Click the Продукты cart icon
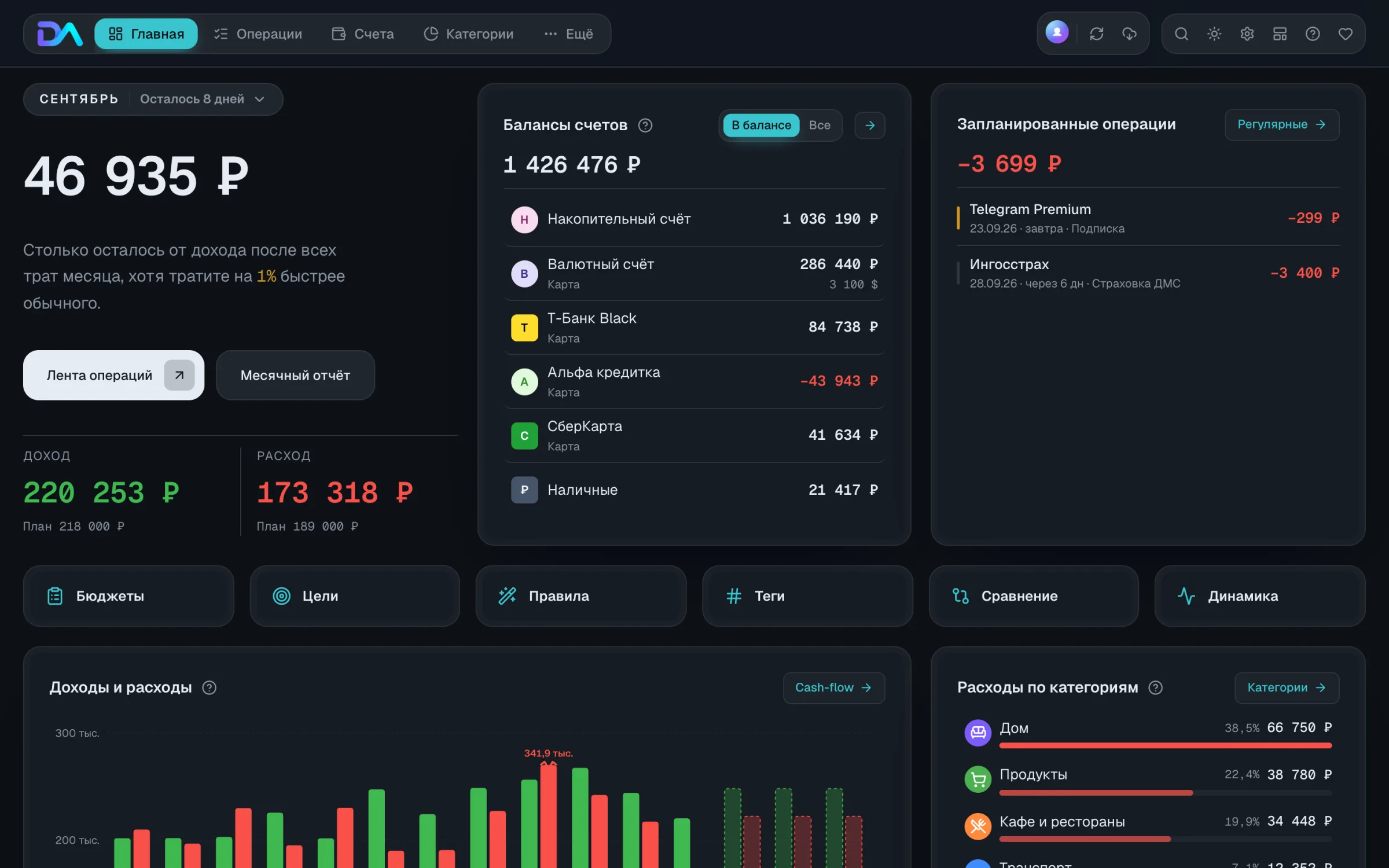The height and width of the screenshot is (868, 1389). point(978,779)
